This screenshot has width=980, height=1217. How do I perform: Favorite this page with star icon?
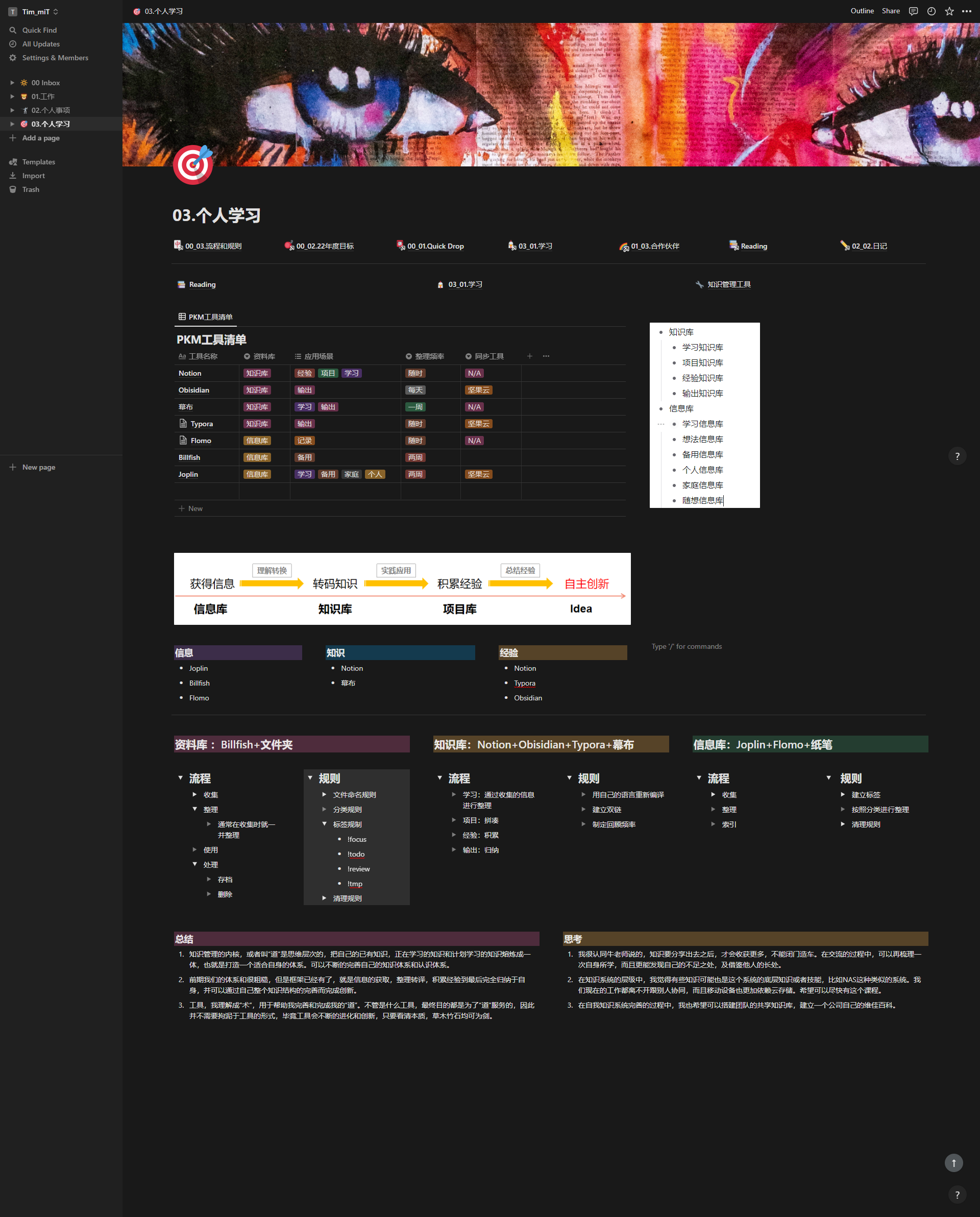pos(949,11)
